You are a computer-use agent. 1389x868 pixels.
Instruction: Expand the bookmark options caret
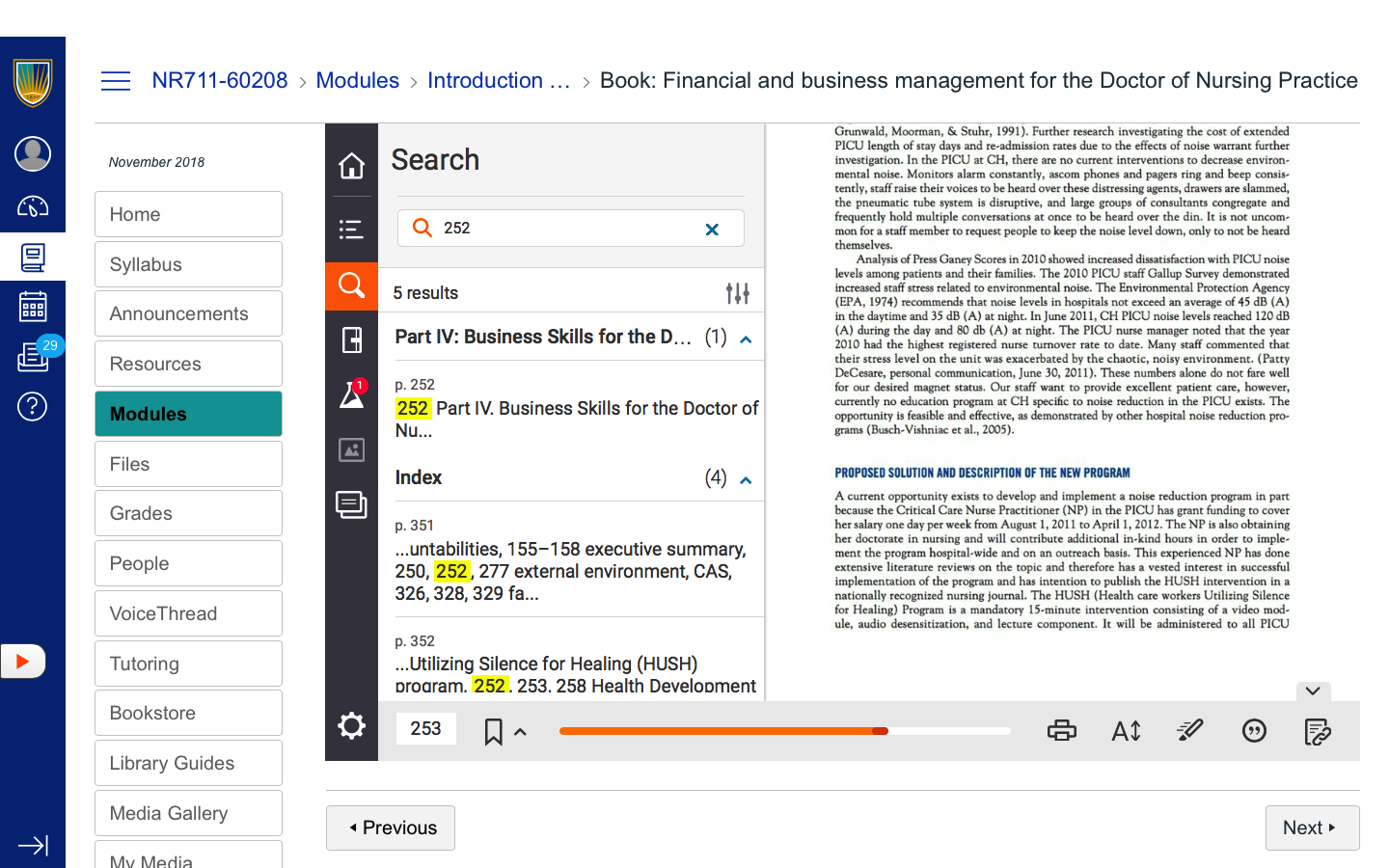point(521,732)
